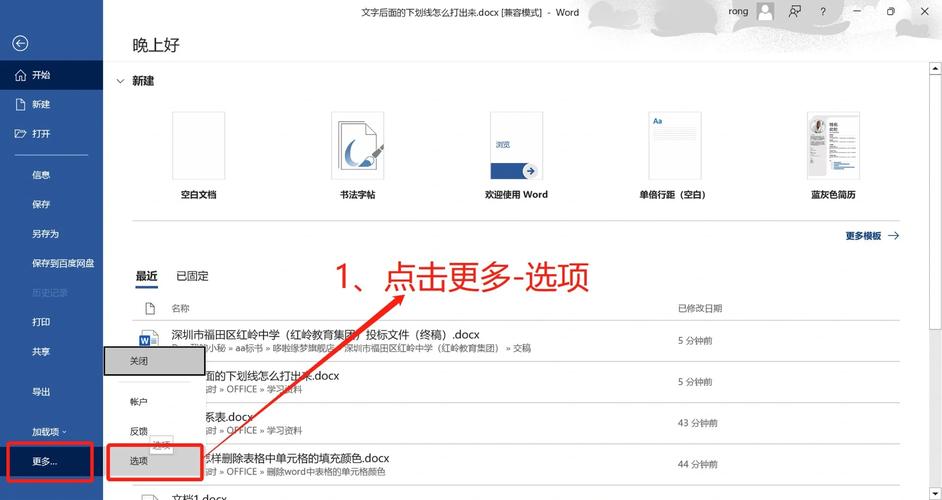Expand the 加载项 dropdown
Screen dimensions: 942x500
coord(50,431)
